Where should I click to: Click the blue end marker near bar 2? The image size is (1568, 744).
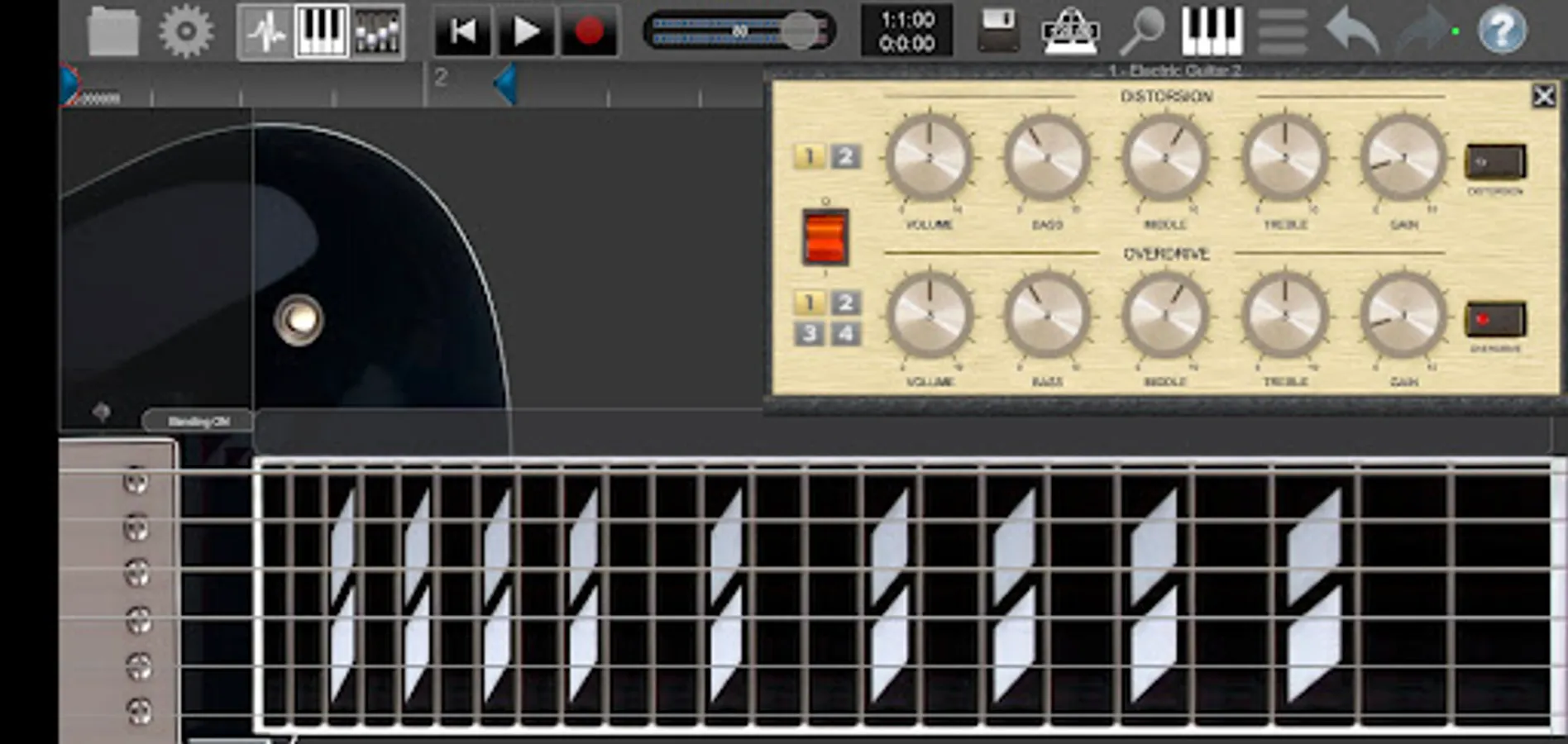click(505, 85)
